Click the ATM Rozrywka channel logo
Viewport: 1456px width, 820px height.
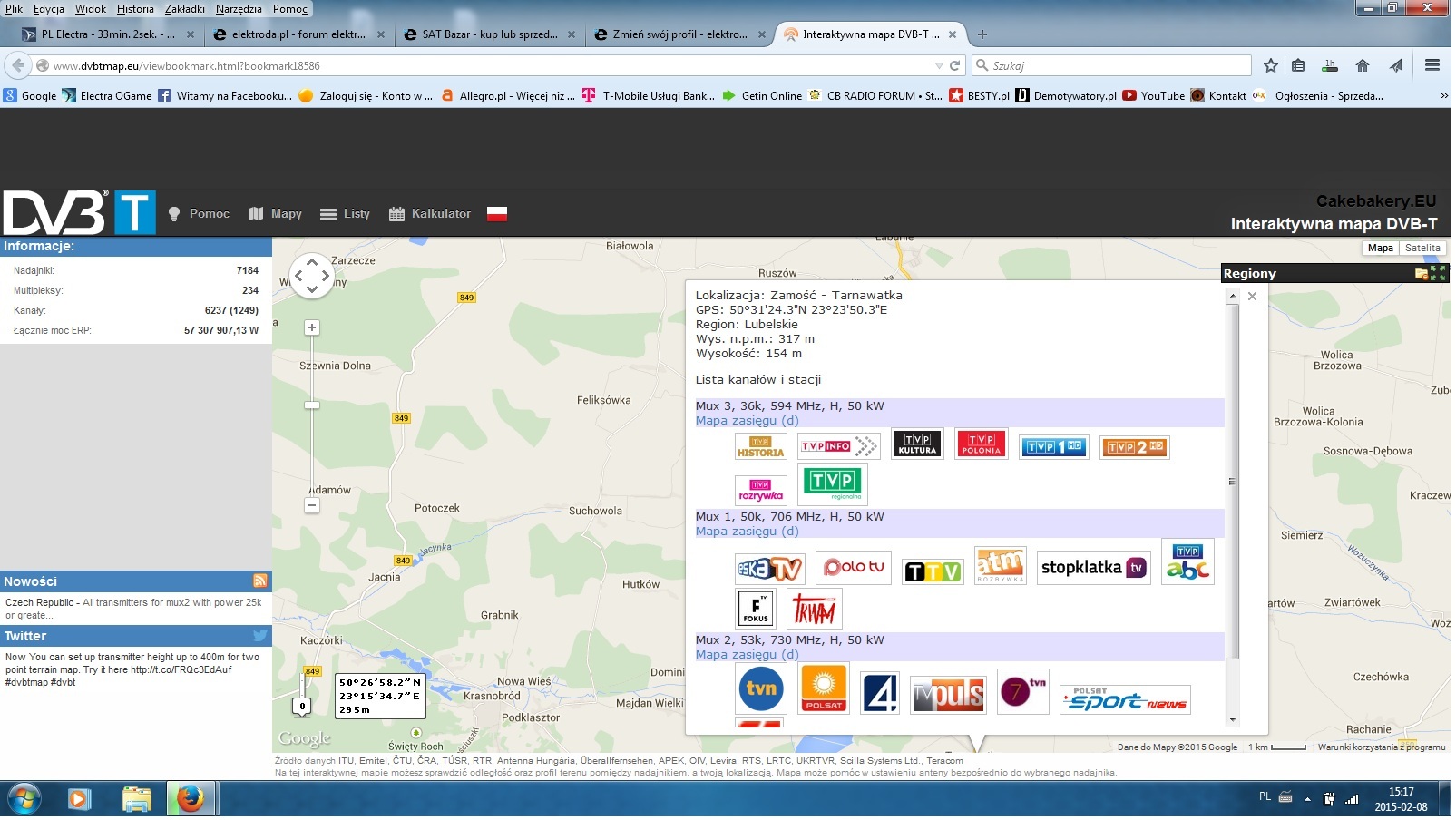tap(1002, 566)
